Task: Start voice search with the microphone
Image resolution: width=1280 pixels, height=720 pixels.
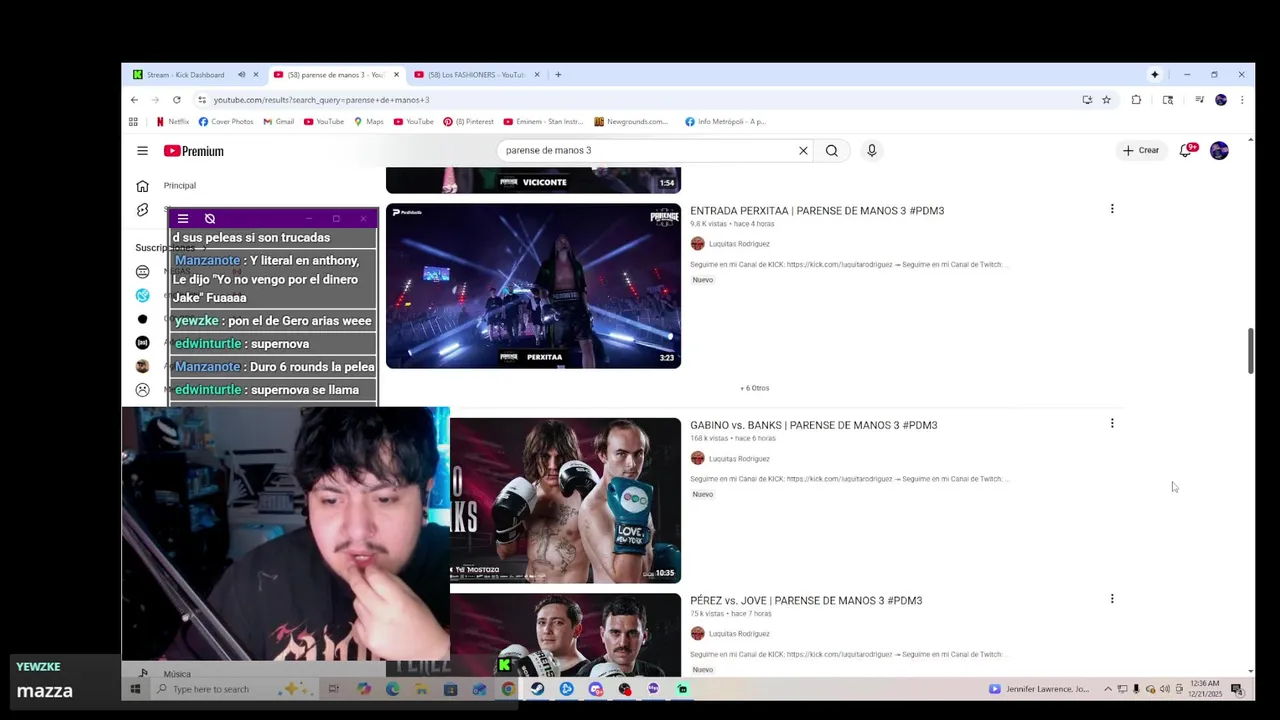Action: (x=872, y=150)
